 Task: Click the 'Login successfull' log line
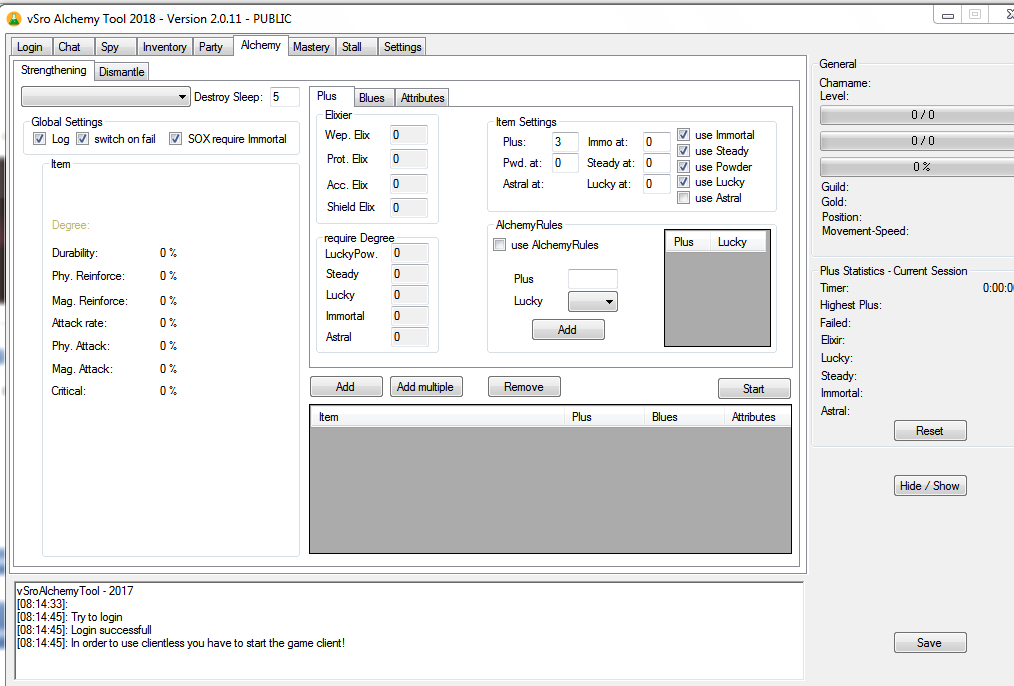(x=84, y=630)
